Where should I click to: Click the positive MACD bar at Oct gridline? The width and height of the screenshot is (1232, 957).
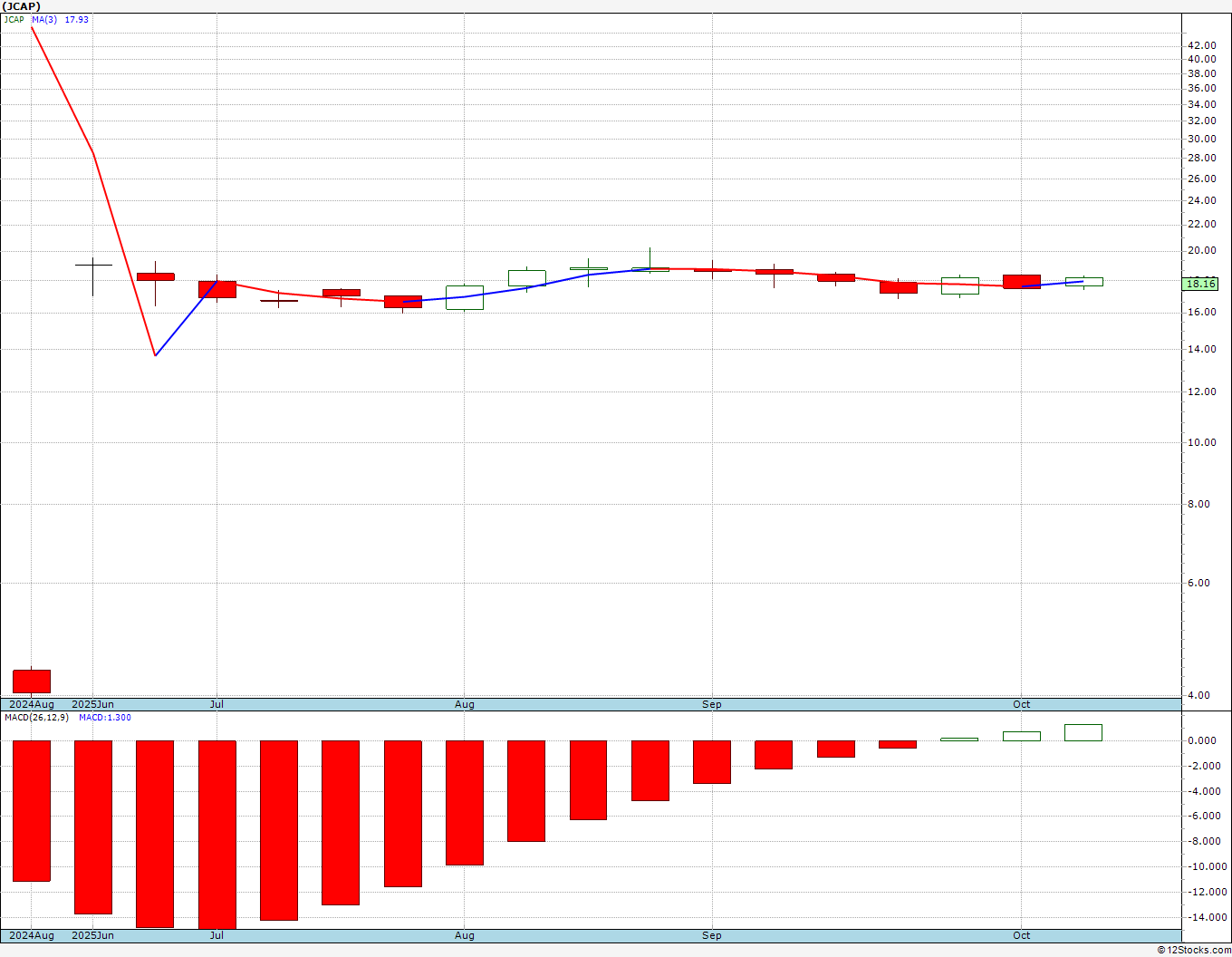1022,736
